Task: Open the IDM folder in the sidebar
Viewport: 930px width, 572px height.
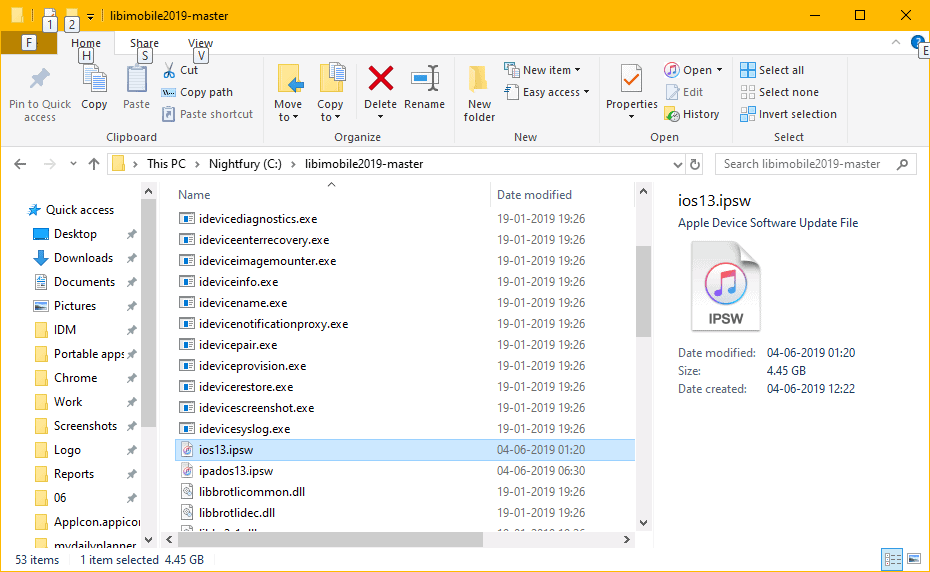Action: point(65,329)
